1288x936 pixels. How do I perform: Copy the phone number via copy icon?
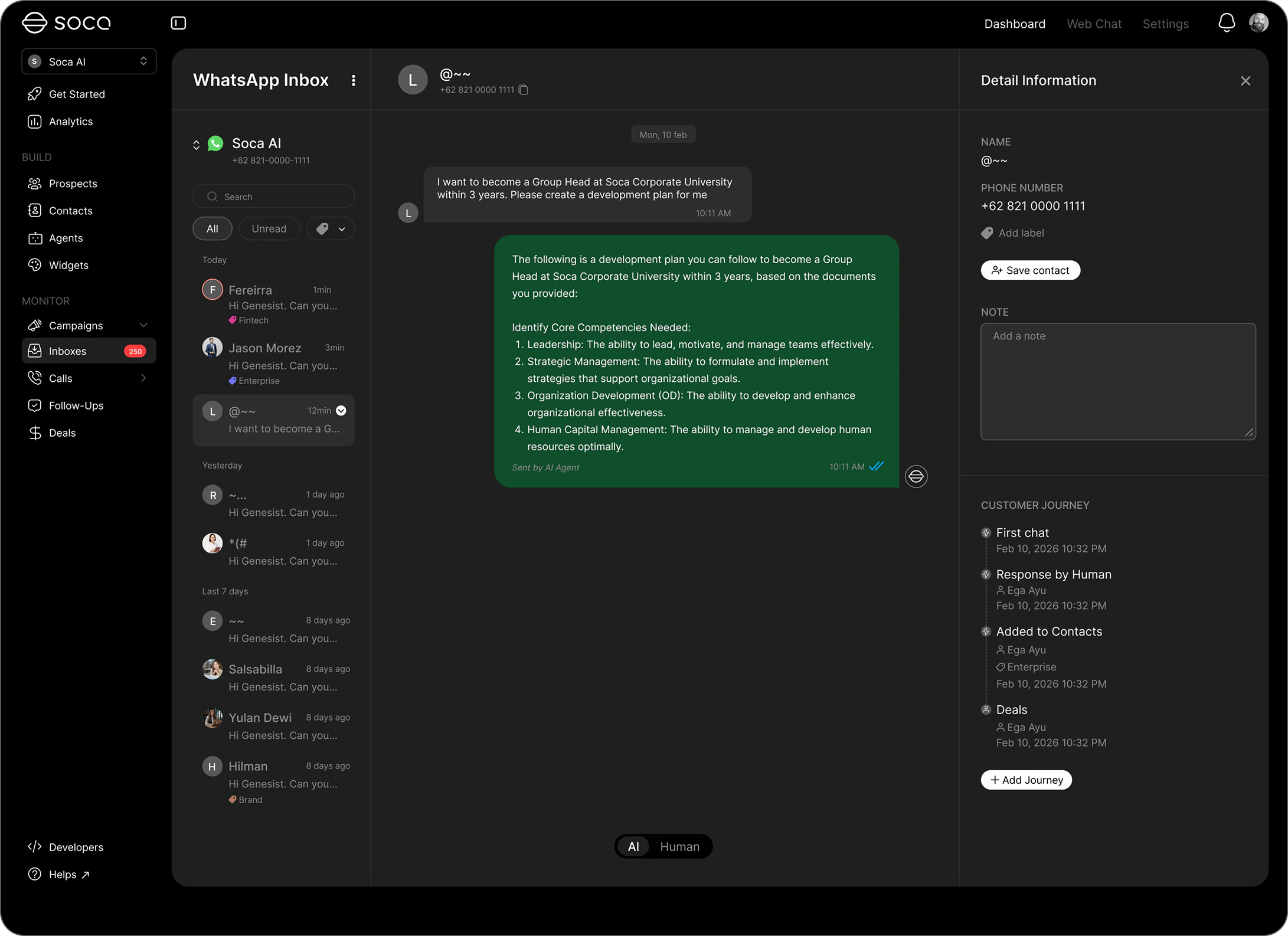[x=523, y=90]
